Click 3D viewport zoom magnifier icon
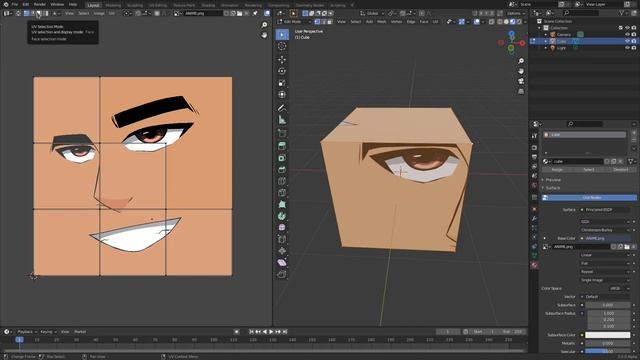The height and width of the screenshot is (360, 640). 521,61
